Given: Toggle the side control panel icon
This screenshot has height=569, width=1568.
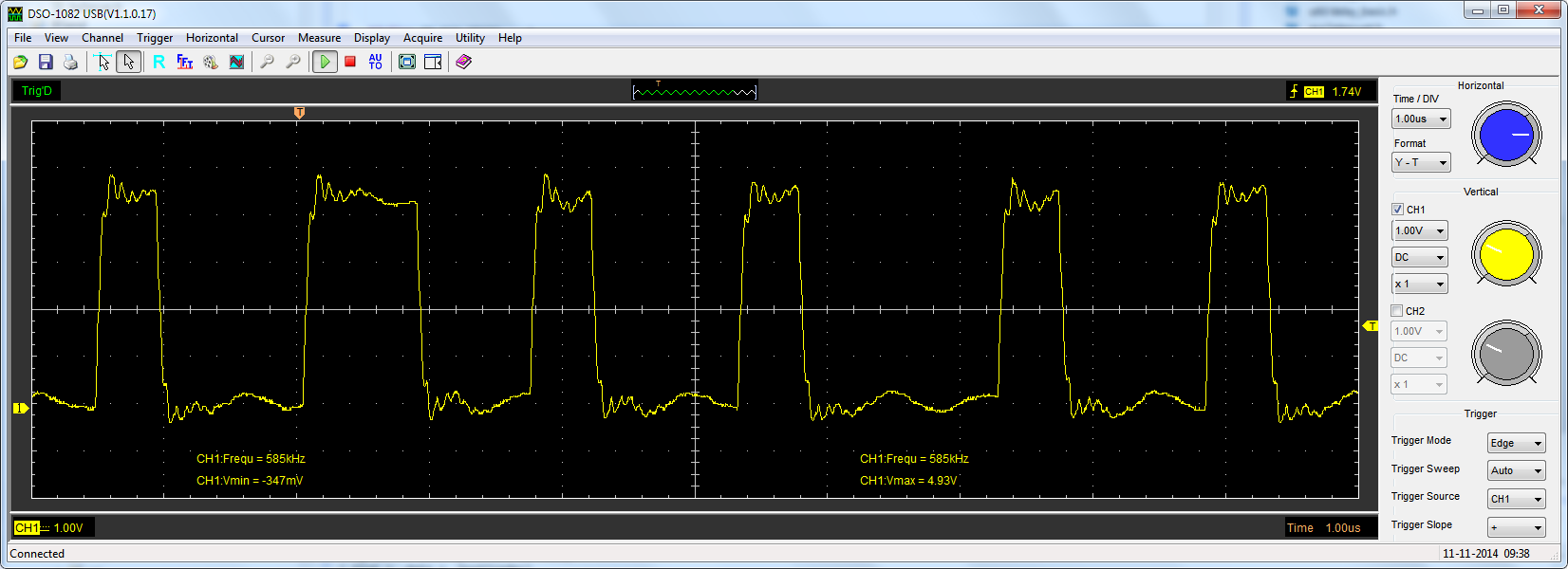Looking at the screenshot, I should [433, 62].
